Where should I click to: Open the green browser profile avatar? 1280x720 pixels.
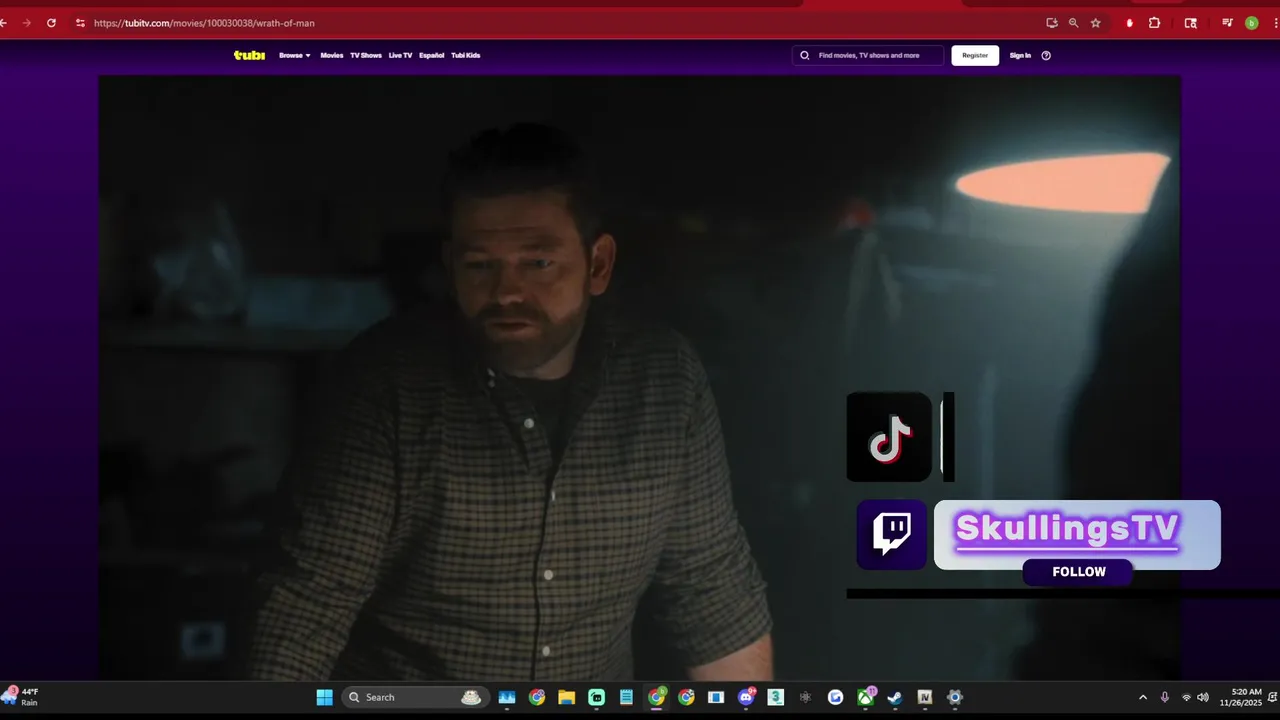(x=1251, y=22)
